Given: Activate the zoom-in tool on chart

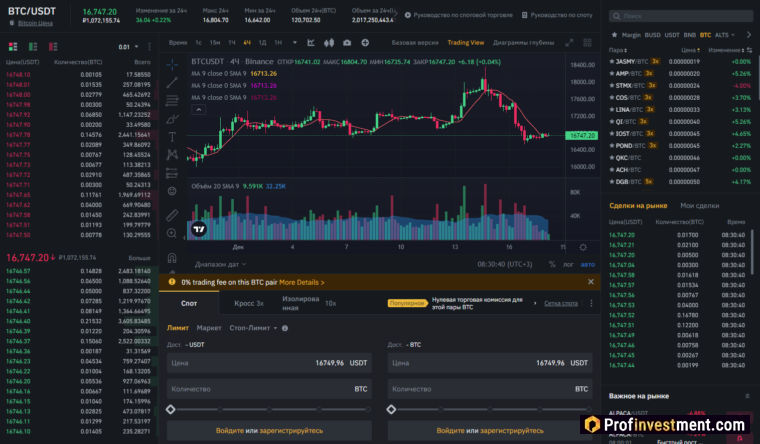Looking at the screenshot, I should coord(172,233).
